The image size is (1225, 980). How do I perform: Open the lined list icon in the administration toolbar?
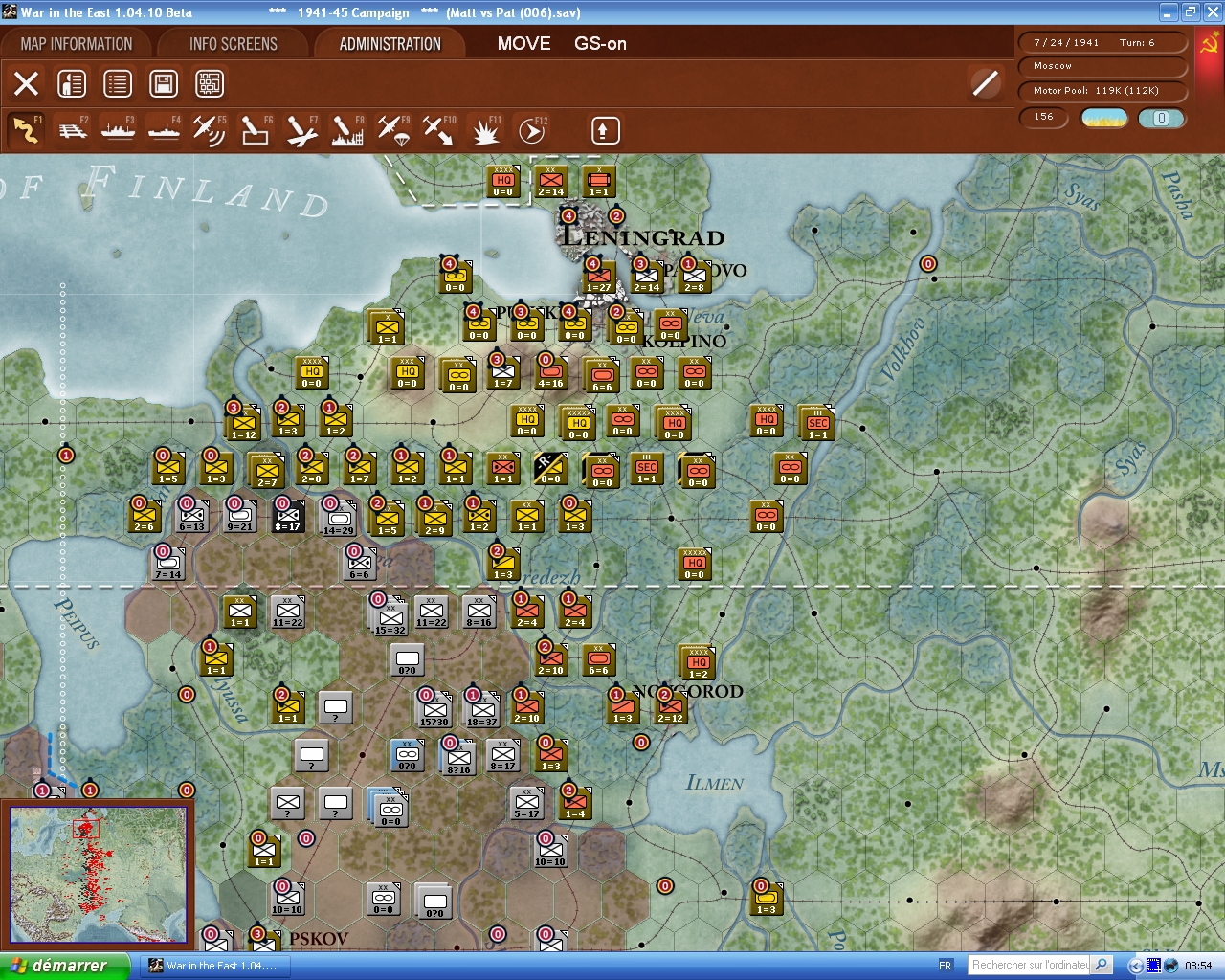click(x=118, y=83)
